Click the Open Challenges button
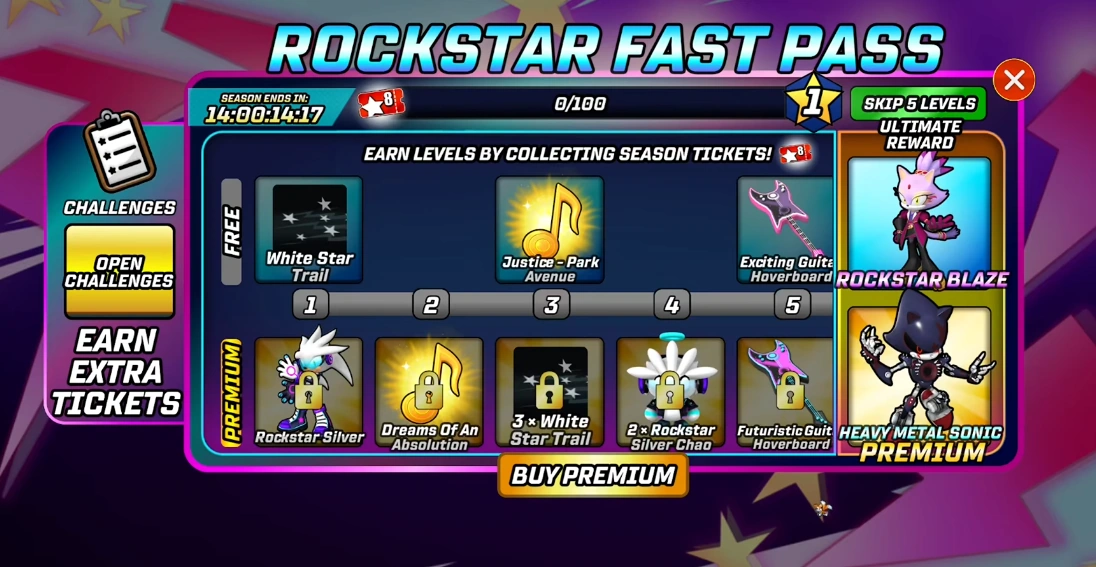Image resolution: width=1096 pixels, height=567 pixels. tap(120, 272)
